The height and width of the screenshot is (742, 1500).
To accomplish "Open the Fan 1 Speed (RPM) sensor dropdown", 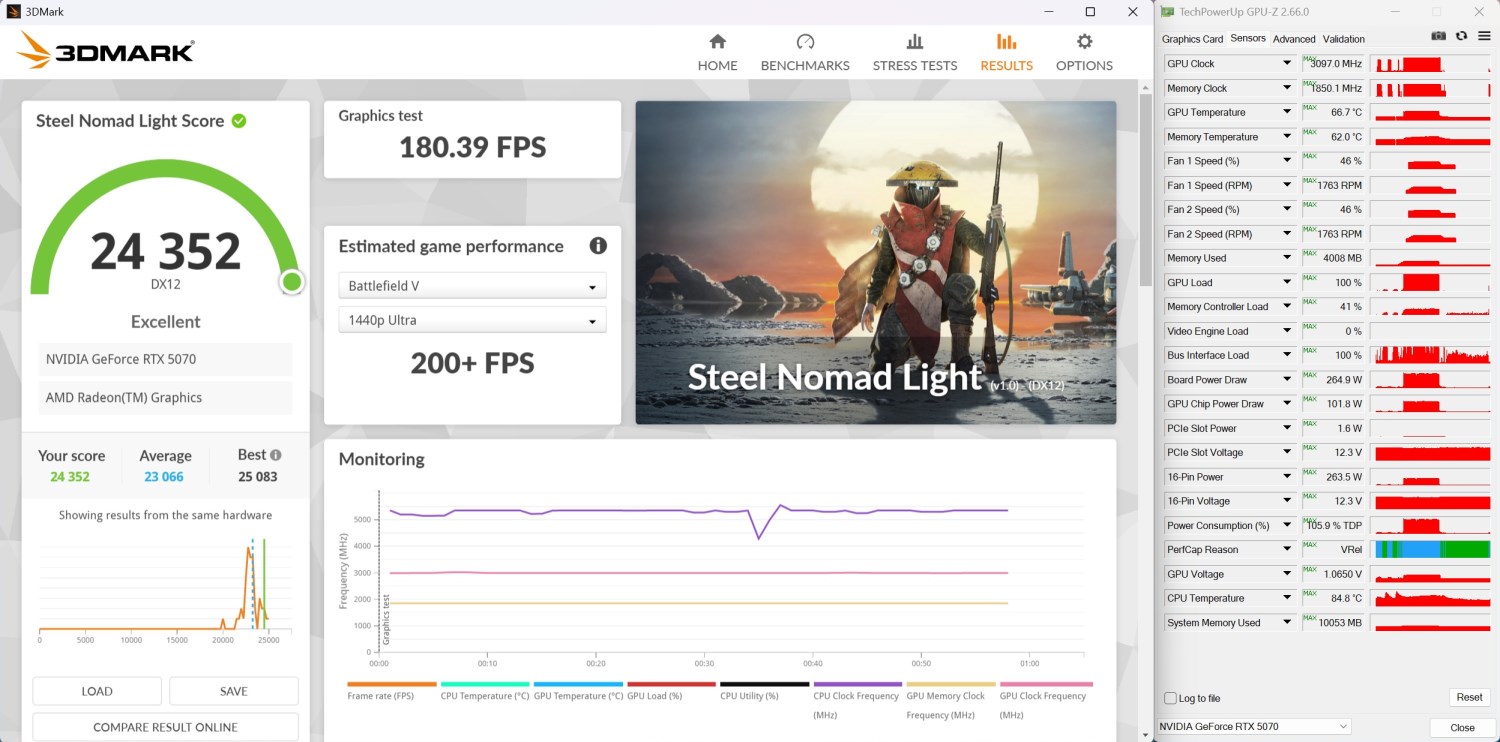I will (1287, 185).
